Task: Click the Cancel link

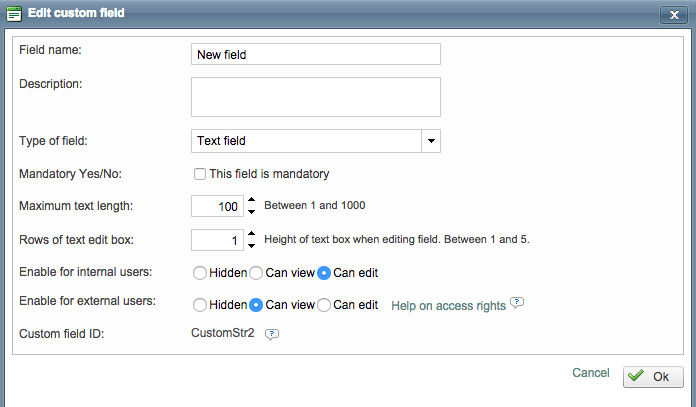Action: pos(590,373)
